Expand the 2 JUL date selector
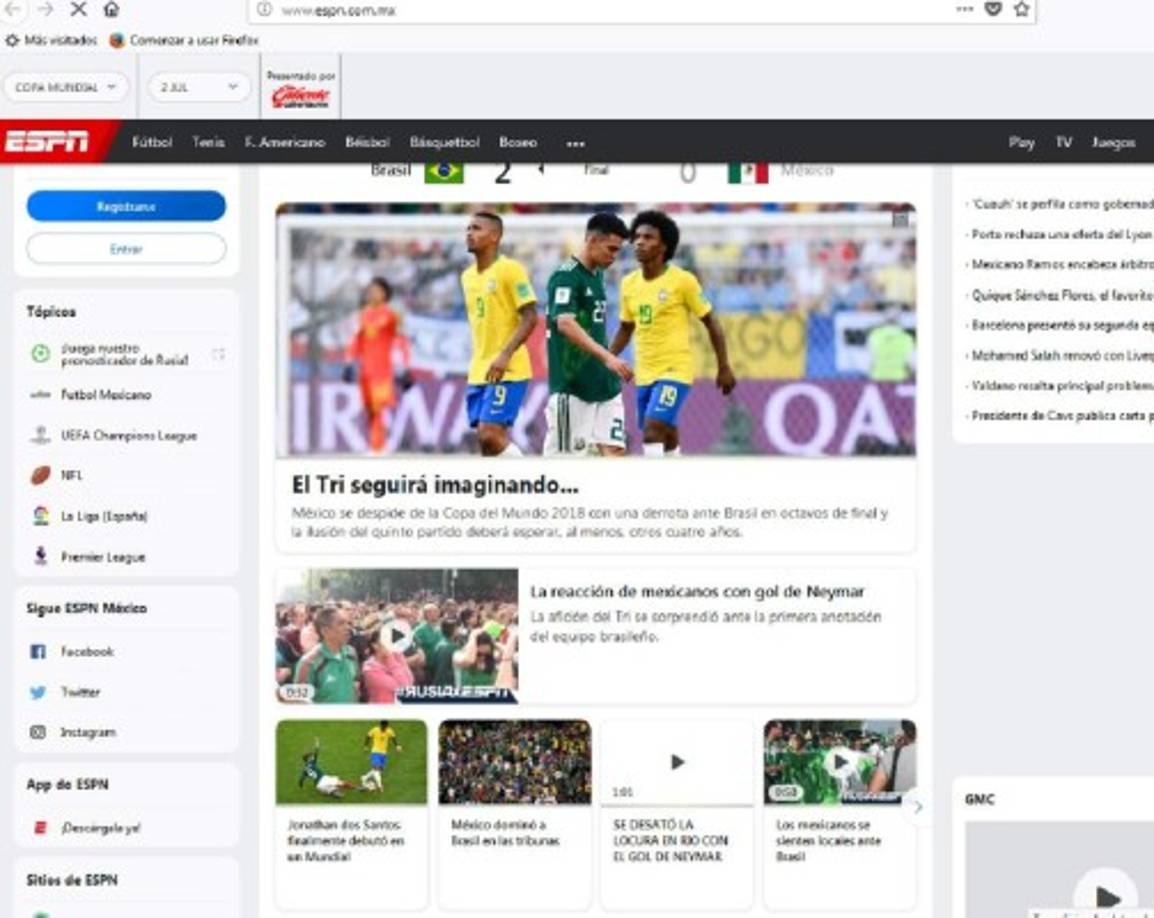The height and width of the screenshot is (918, 1154). (197, 87)
